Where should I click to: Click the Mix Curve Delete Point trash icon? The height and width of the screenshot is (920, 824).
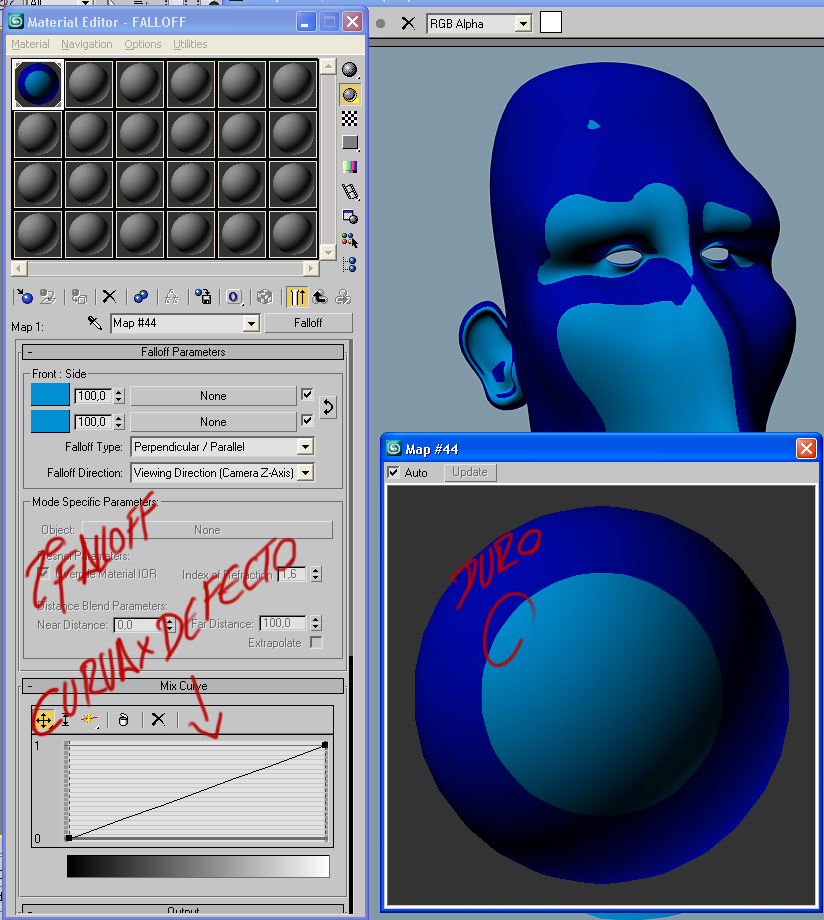[x=123, y=719]
